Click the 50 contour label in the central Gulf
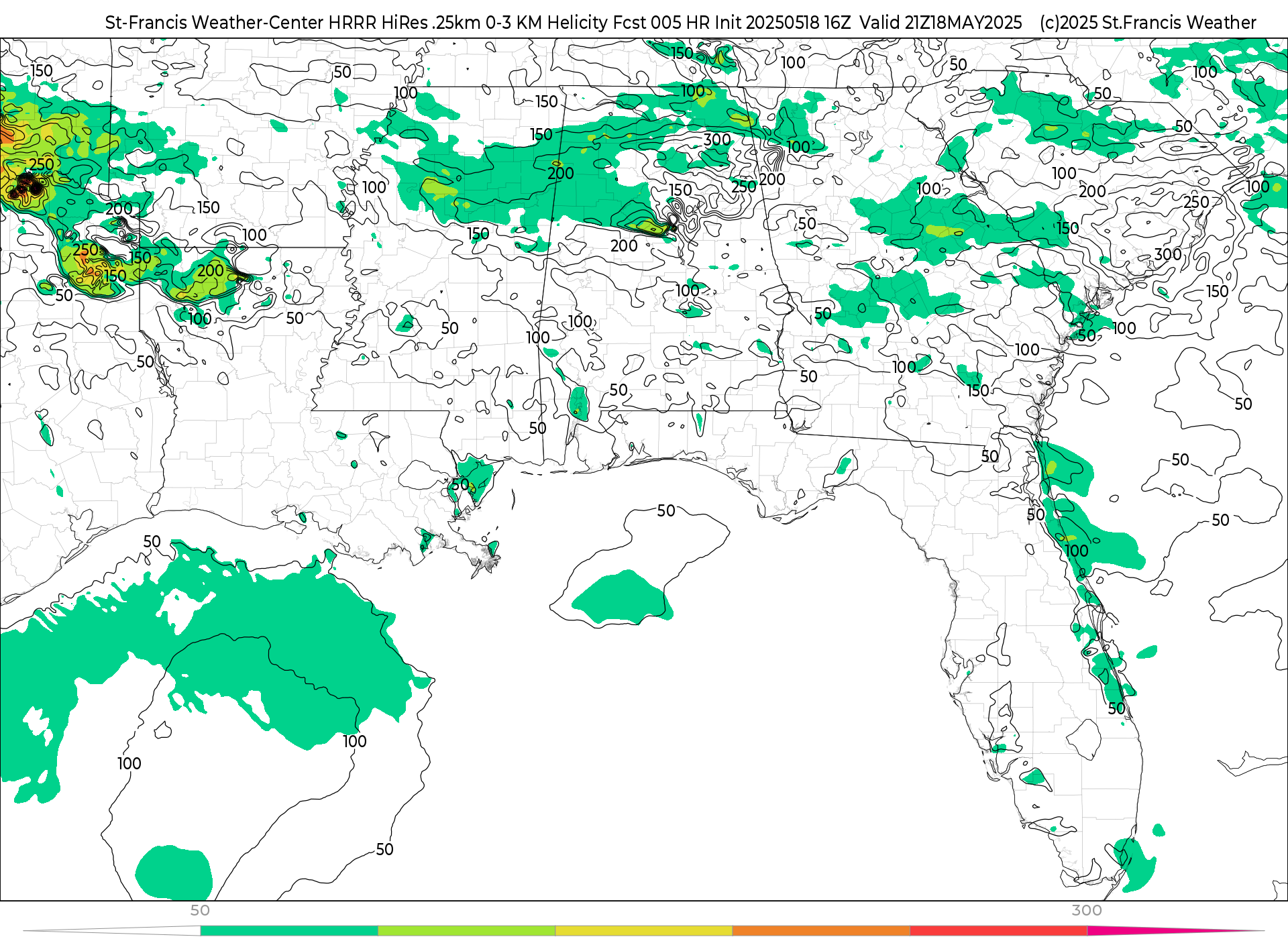This screenshot has width=1288, height=939. (x=666, y=511)
